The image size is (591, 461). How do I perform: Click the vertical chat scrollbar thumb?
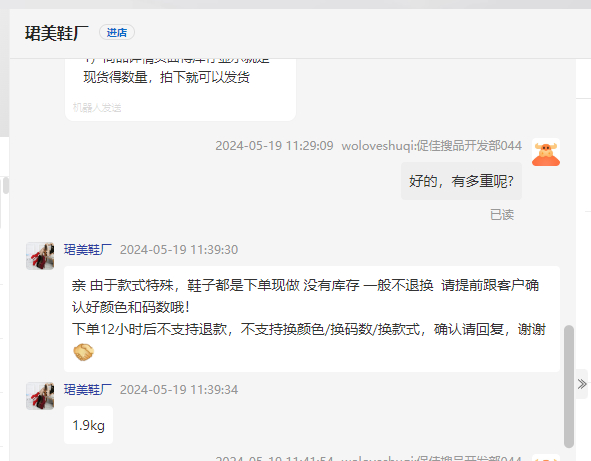click(569, 386)
